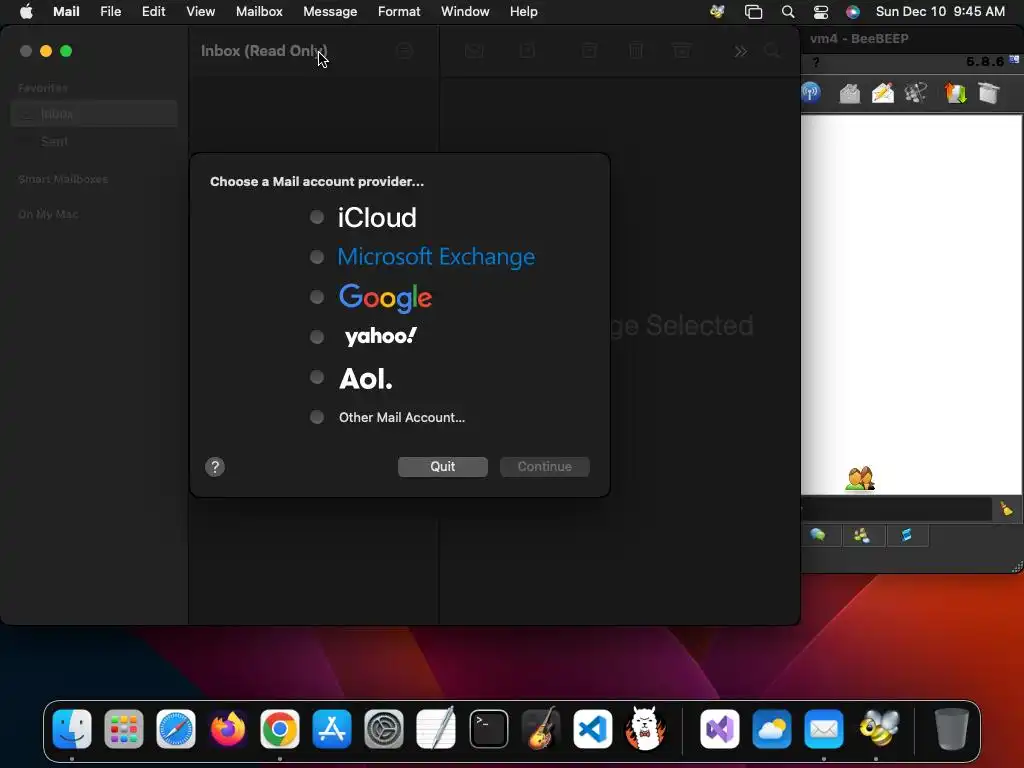Screen dimensions: 1024x768
Task: Click BeeBEEP greyed-out group icon
Action: tap(916, 93)
